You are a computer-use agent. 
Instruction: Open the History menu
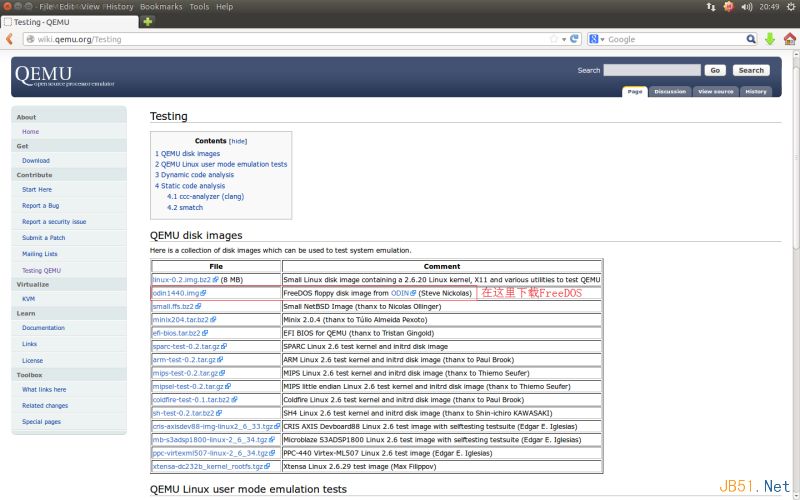[x=119, y=7]
